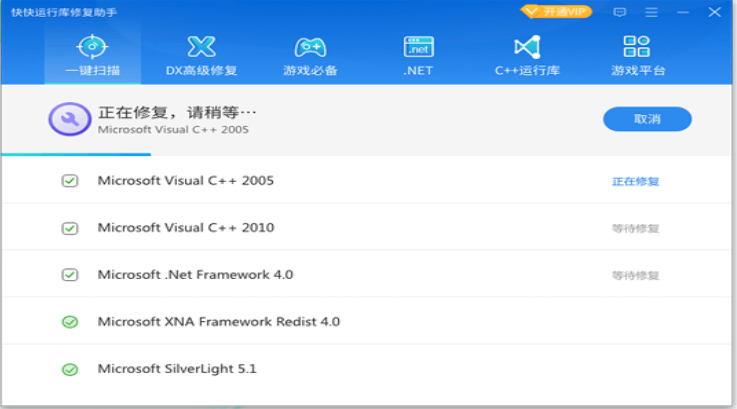Minimize the window
737x409 pixels.
[682, 12]
